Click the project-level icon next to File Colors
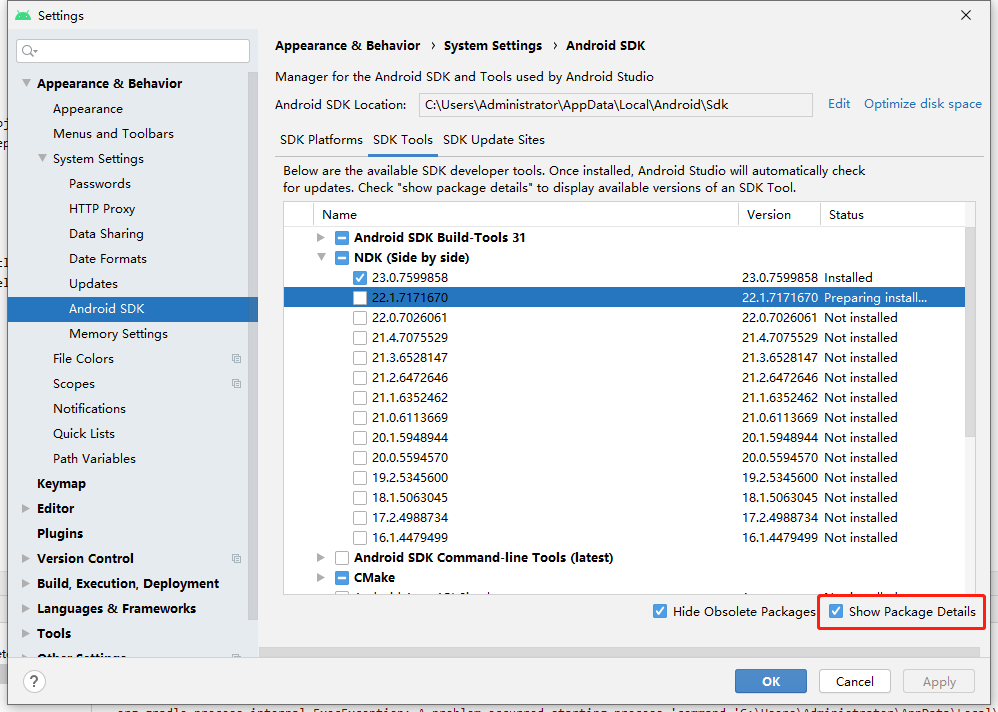This screenshot has height=712, width=998. tap(237, 359)
